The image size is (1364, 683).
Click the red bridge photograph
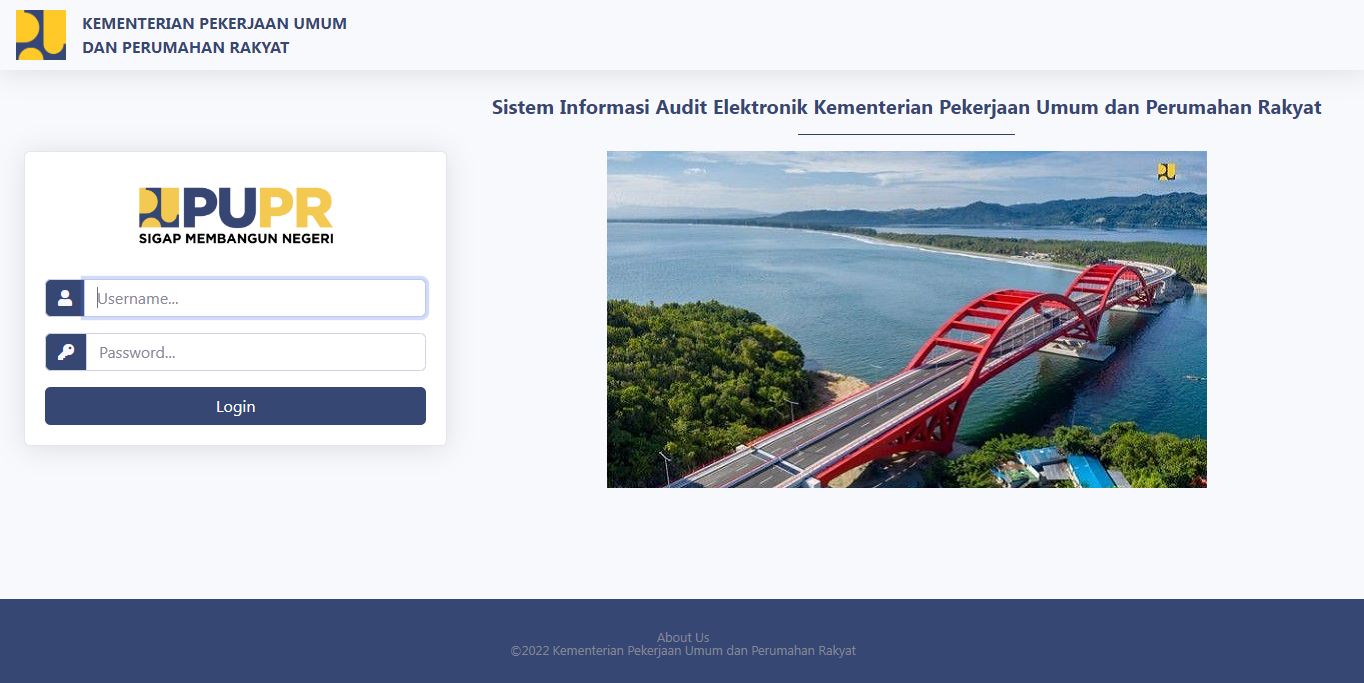[x=906, y=319]
